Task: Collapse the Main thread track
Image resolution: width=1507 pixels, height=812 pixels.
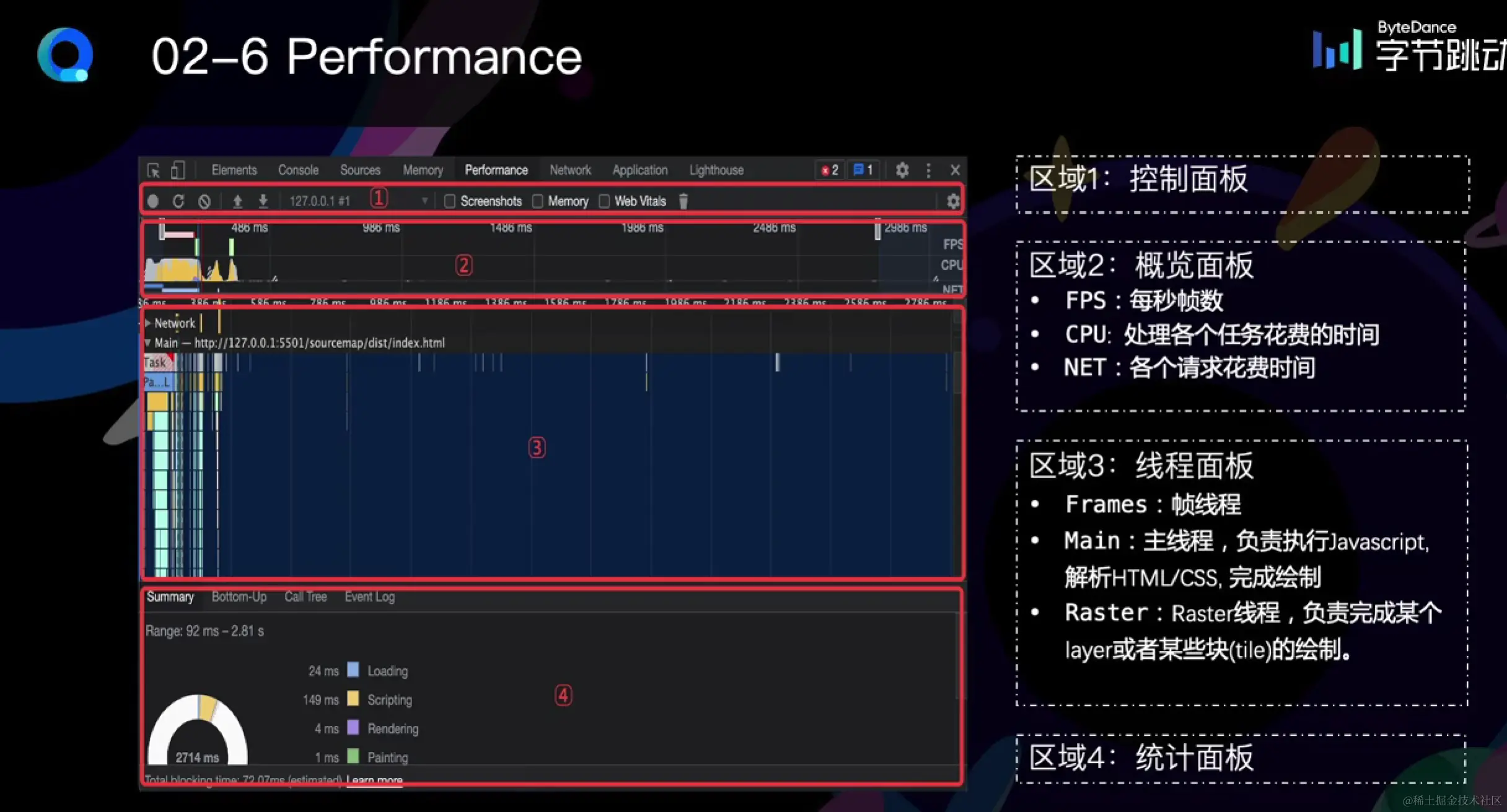Action: click(x=148, y=343)
